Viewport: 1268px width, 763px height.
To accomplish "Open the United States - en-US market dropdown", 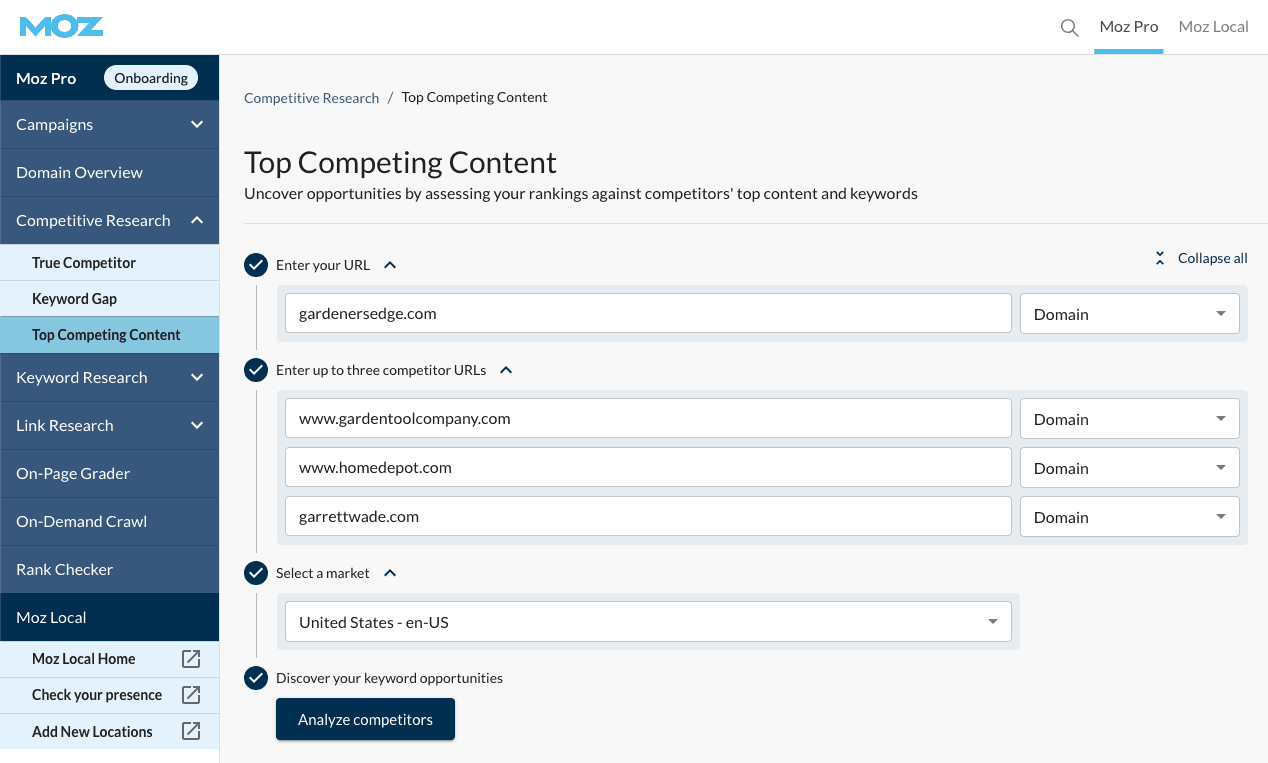I will [648, 622].
